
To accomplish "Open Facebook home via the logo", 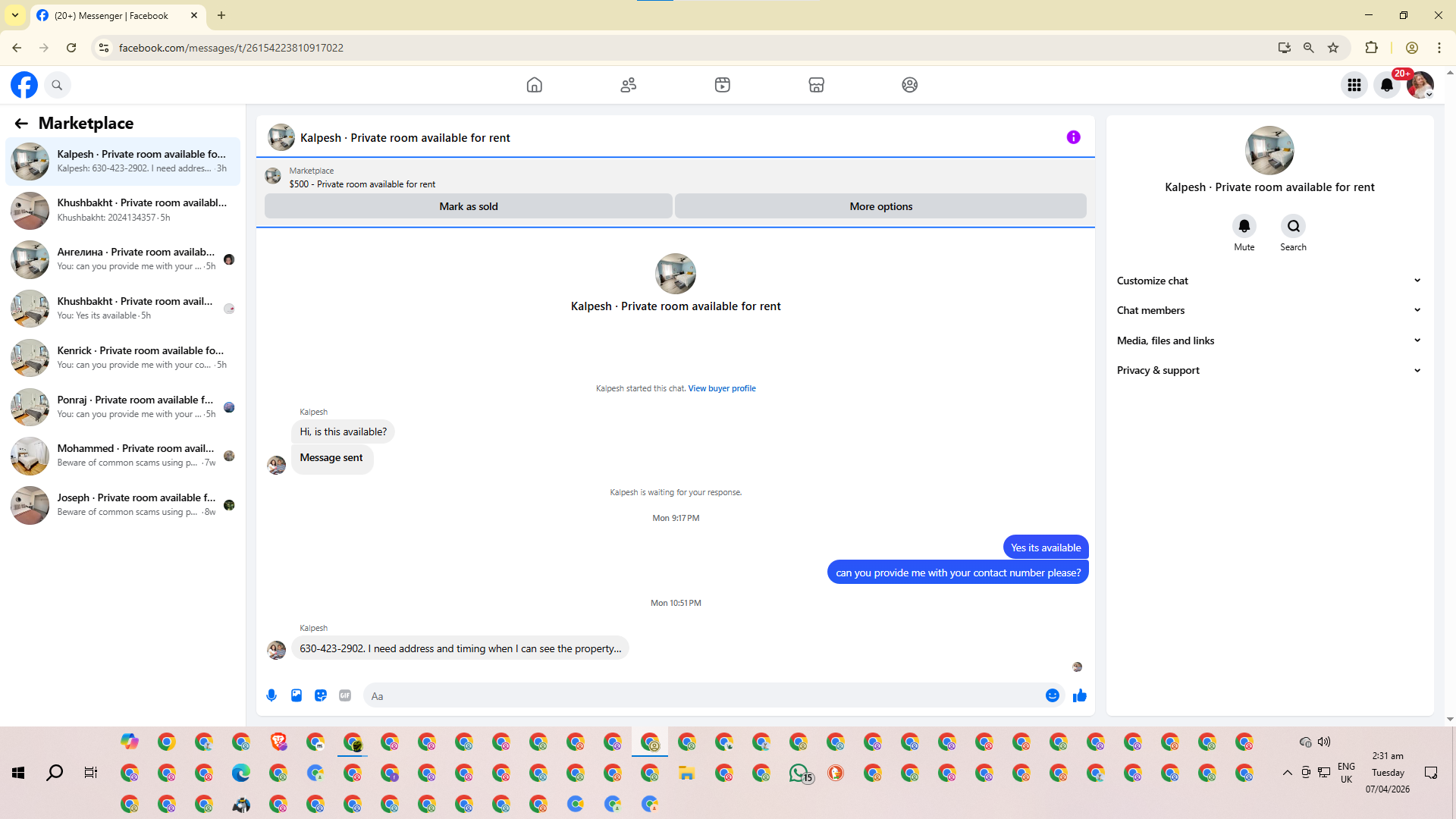I will (24, 85).
